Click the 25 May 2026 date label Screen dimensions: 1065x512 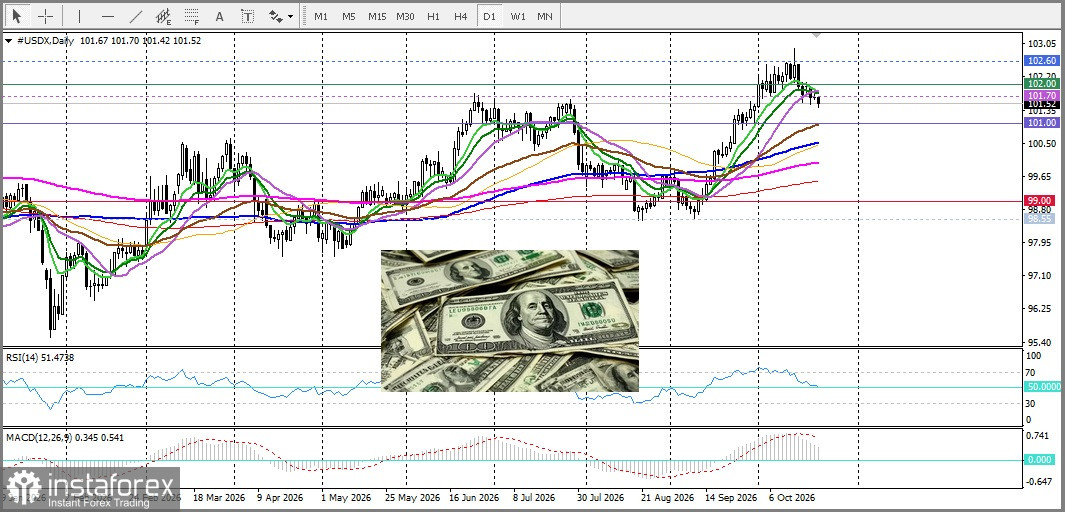(x=410, y=497)
